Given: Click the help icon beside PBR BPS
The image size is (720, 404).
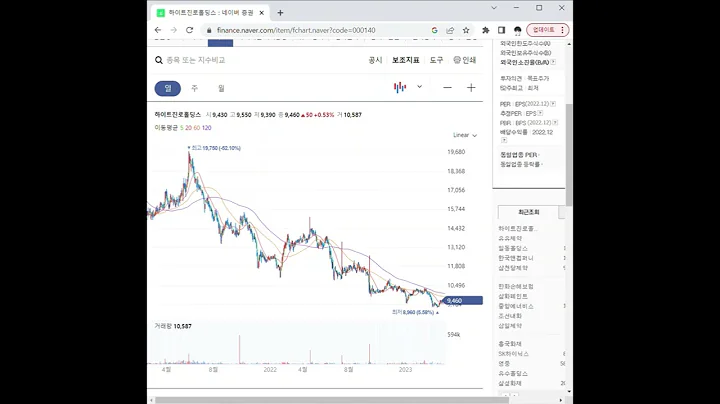Looking at the screenshot, I should click(x=555, y=123).
